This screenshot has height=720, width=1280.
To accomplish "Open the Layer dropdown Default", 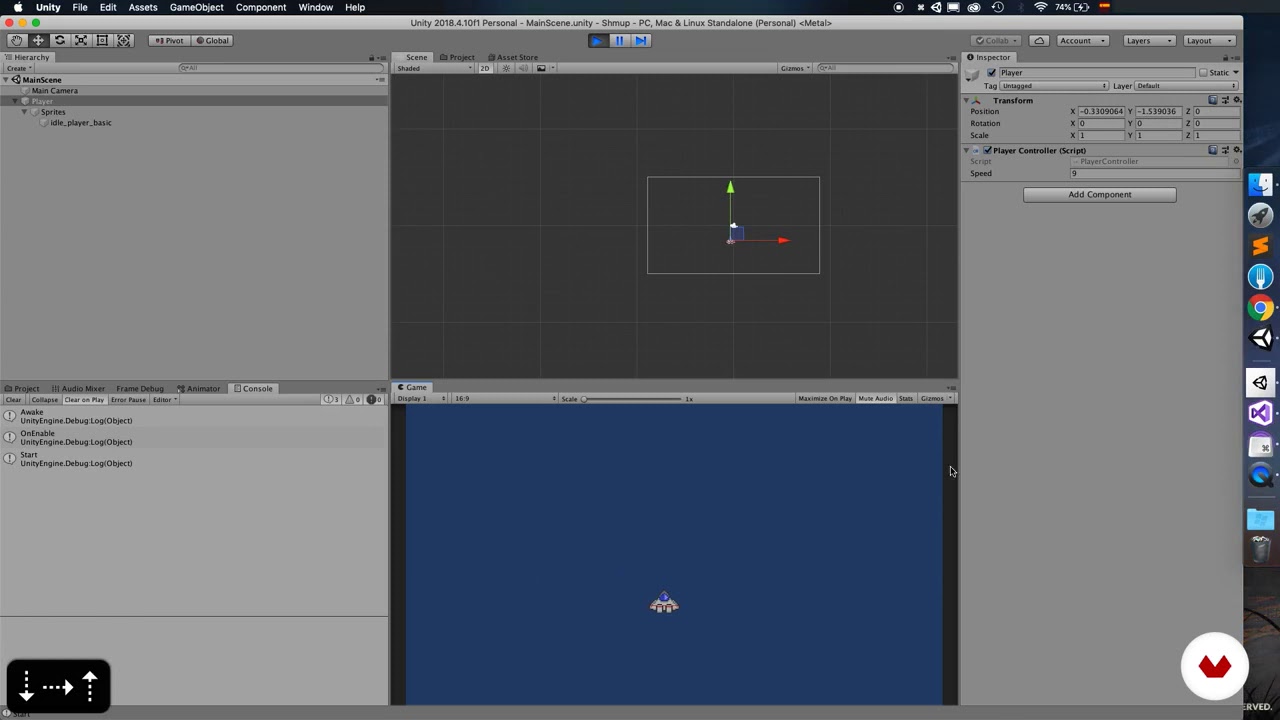I will pos(1187,86).
